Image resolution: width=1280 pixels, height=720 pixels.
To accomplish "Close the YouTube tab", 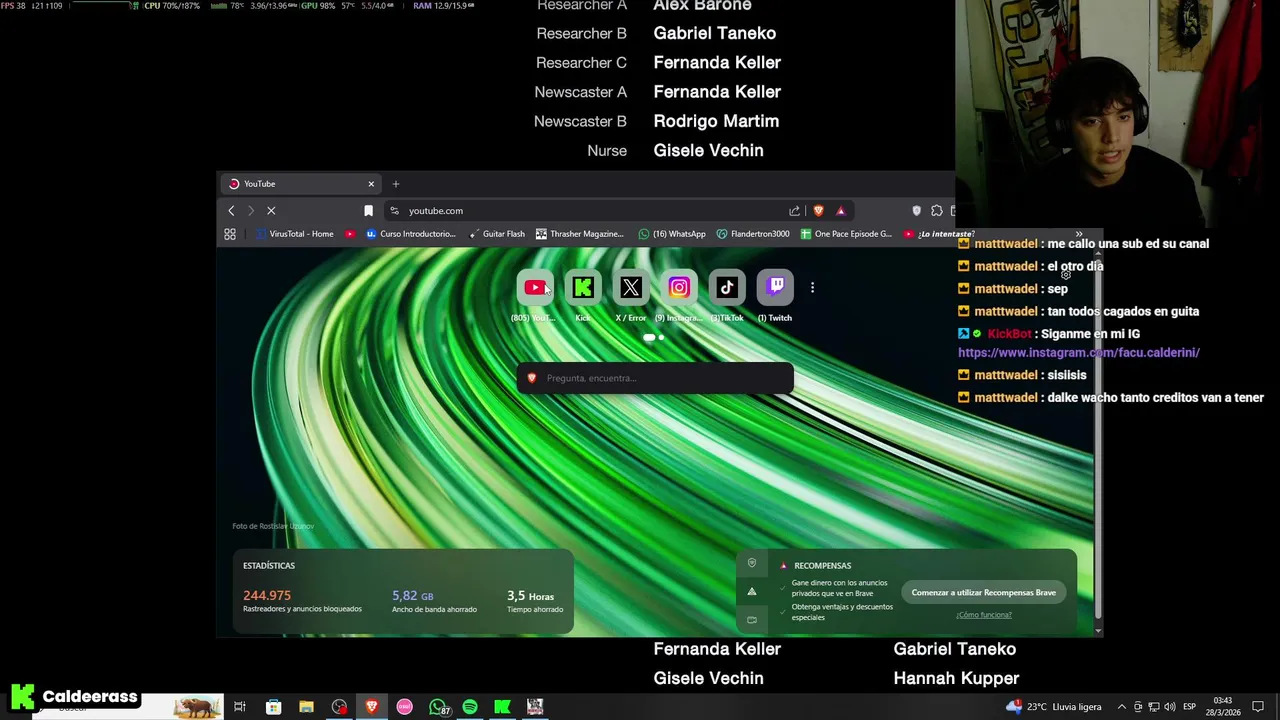I will tap(371, 184).
